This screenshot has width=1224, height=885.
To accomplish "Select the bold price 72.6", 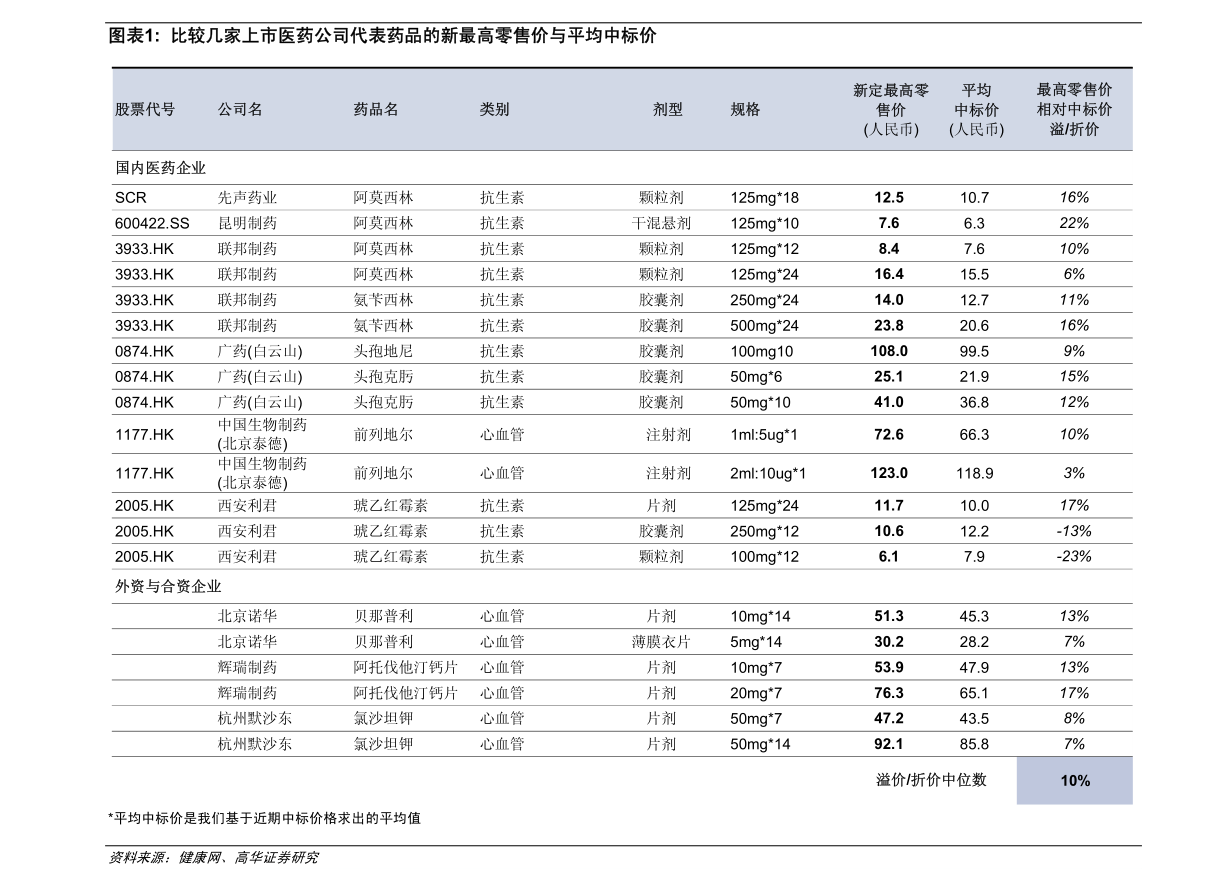I will point(889,435).
